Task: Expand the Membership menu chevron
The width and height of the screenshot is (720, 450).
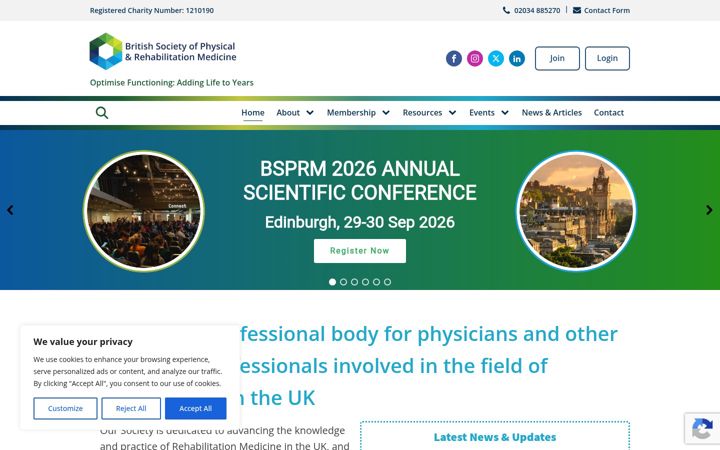Action: pyautogui.click(x=386, y=112)
